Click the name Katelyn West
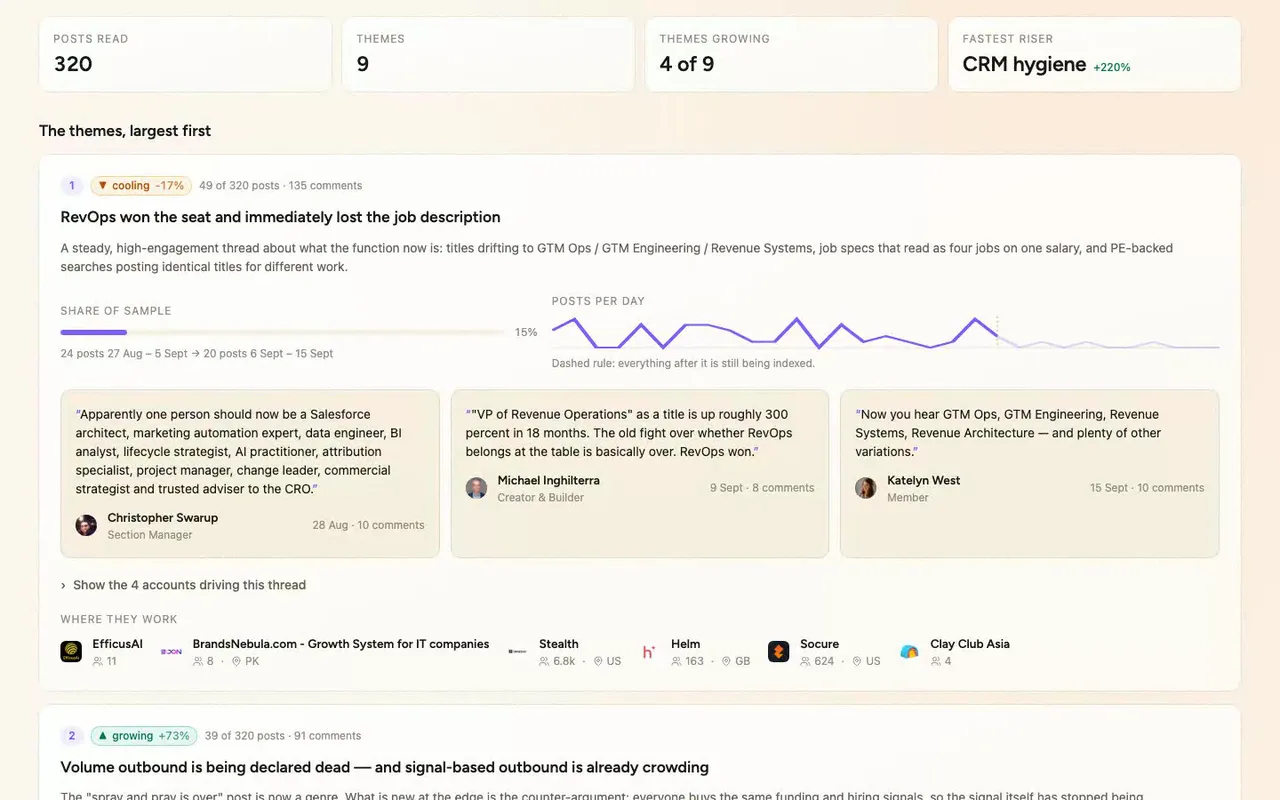Image resolution: width=1280 pixels, height=800 pixels. pyautogui.click(x=924, y=480)
